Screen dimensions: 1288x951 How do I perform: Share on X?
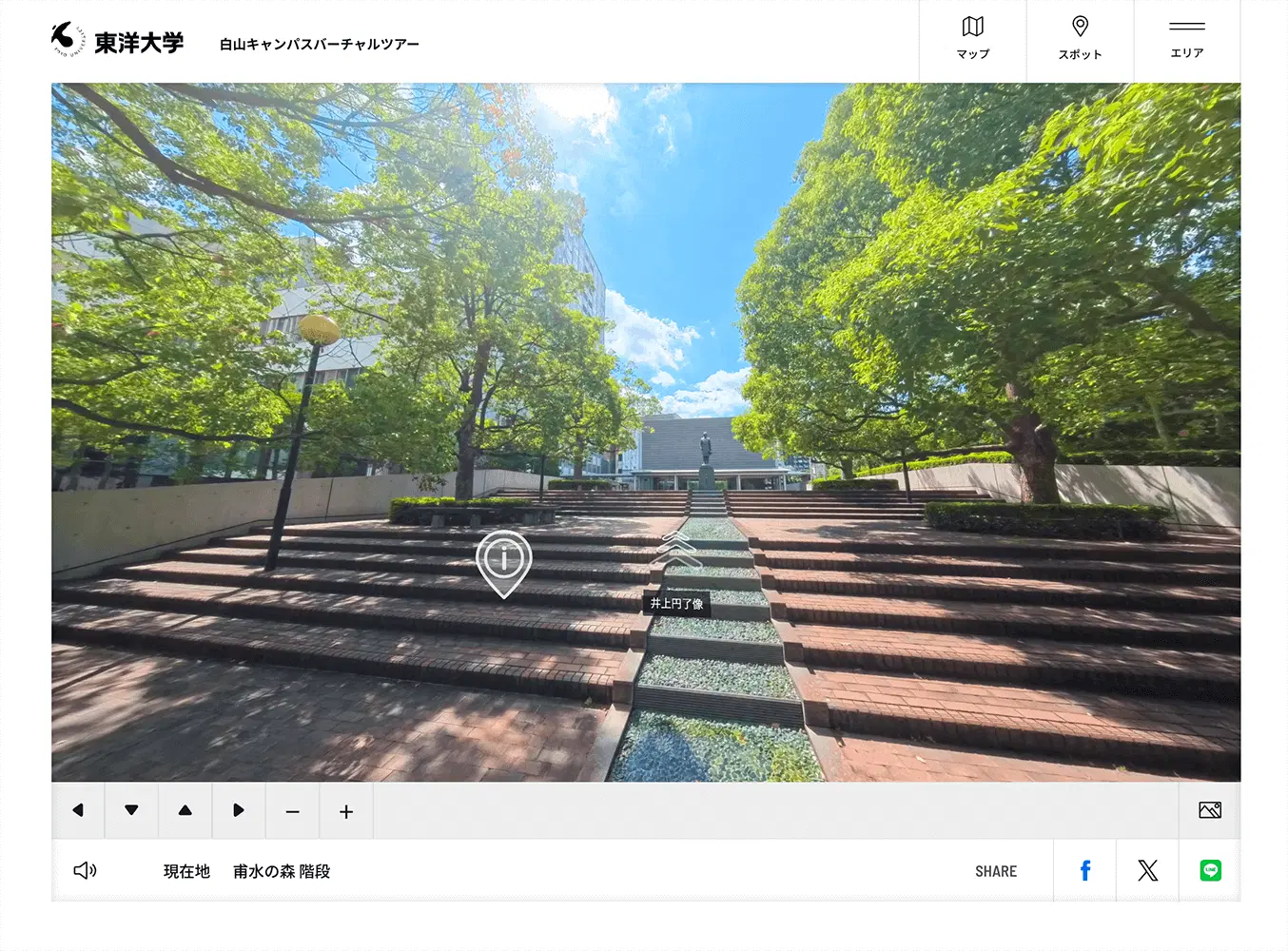1147,871
